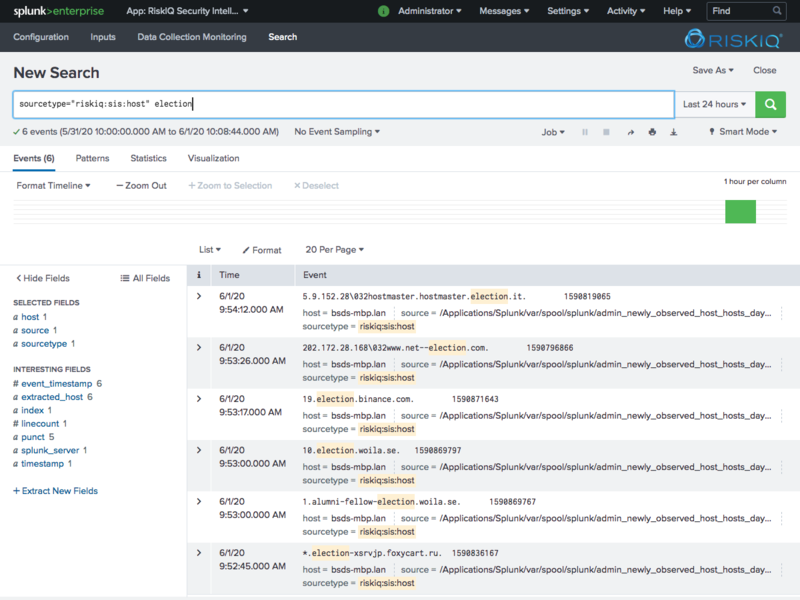Select the green timeline bar
This screenshot has width=800, height=600.
pyautogui.click(x=740, y=212)
